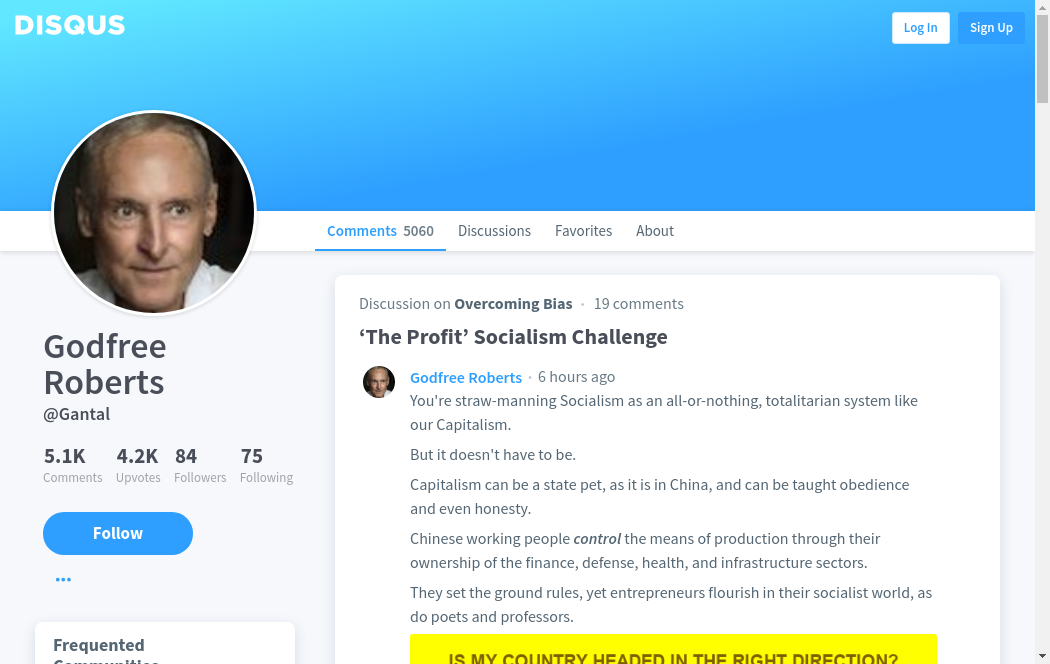Image resolution: width=1050 pixels, height=664 pixels.
Task: View the 84 Followers list
Action: (199, 465)
